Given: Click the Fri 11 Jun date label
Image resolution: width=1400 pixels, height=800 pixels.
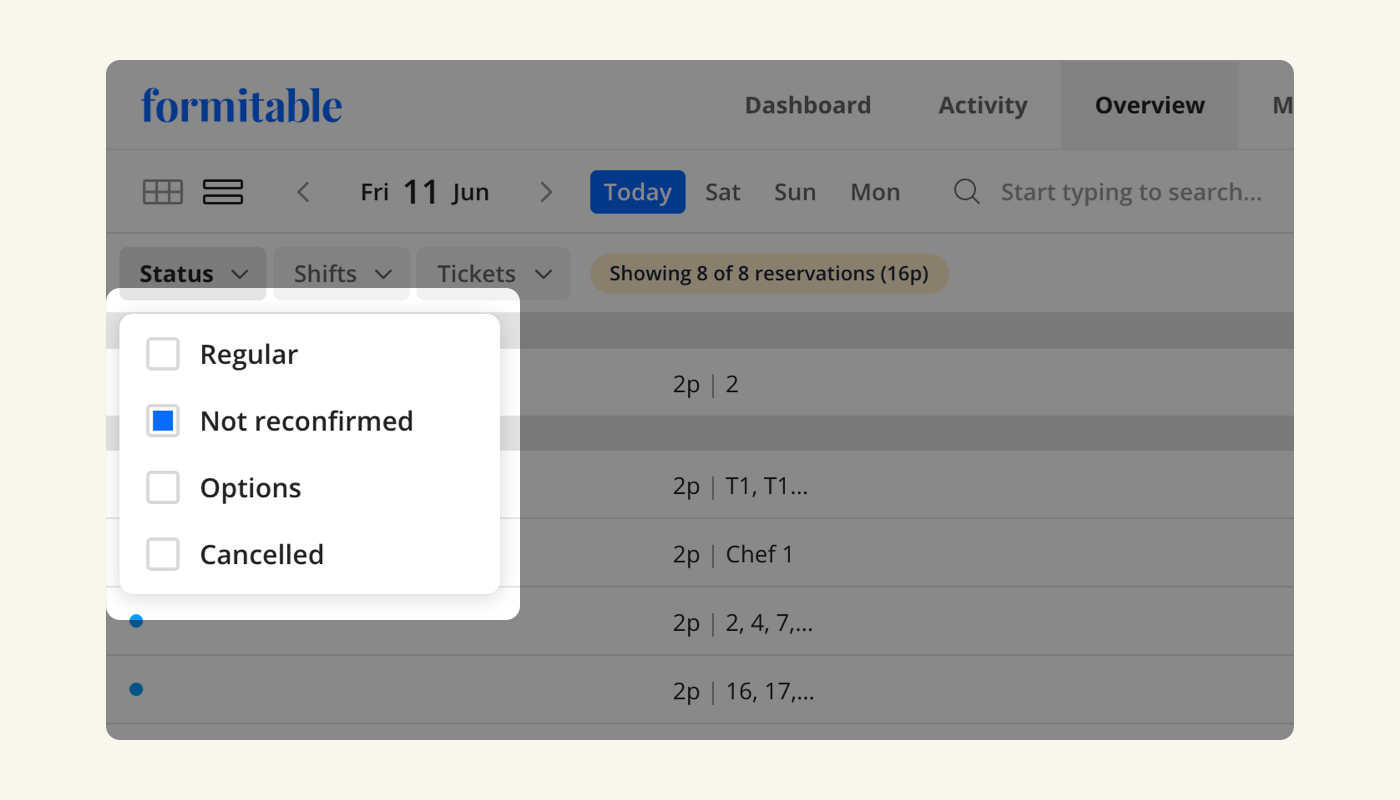Looking at the screenshot, I should click(425, 192).
